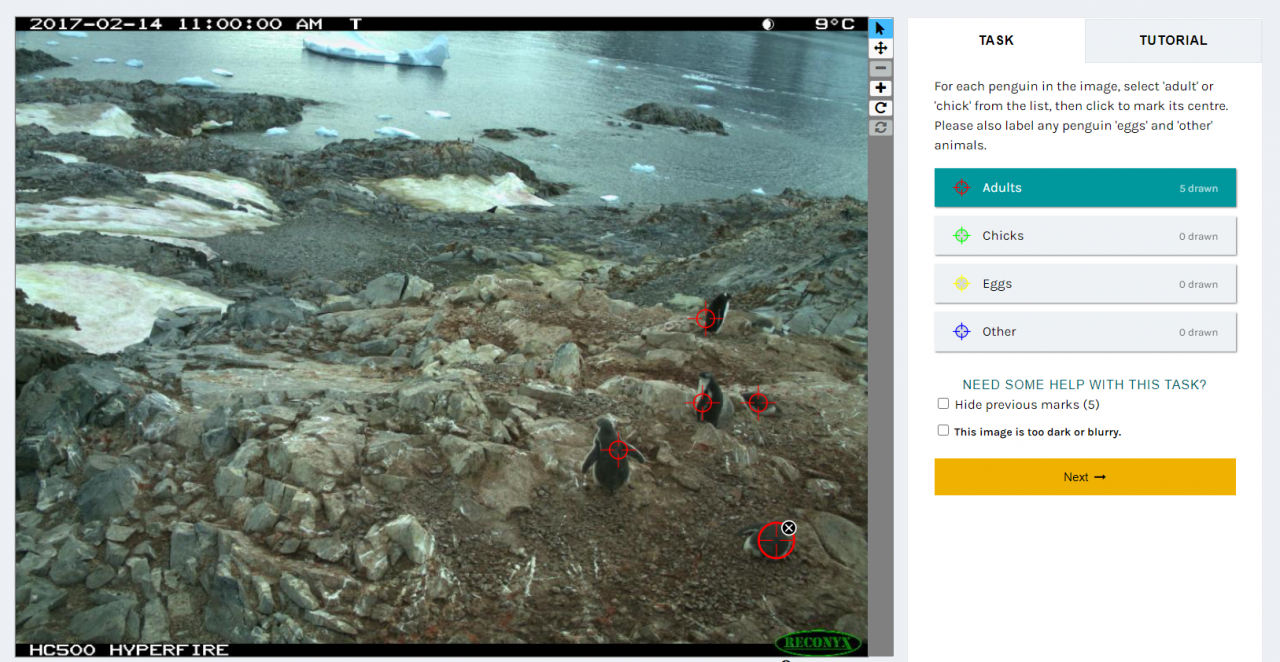
Task: Select the mark on the uppermost penguin
Action: point(707,318)
